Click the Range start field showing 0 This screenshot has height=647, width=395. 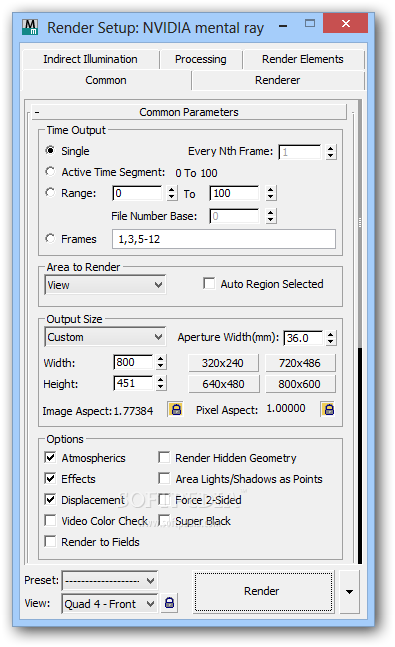point(137,193)
